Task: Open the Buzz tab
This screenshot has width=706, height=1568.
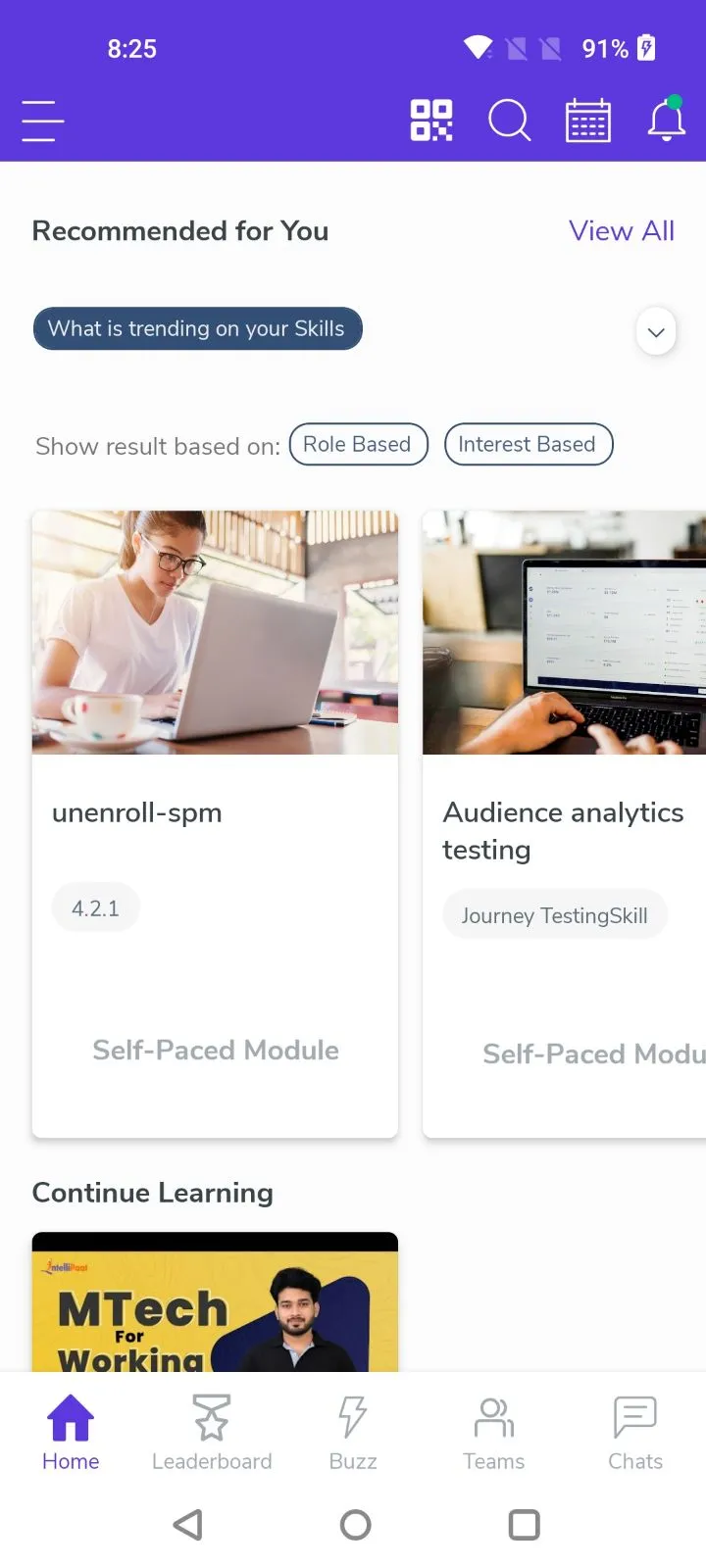Action: click(x=353, y=1433)
